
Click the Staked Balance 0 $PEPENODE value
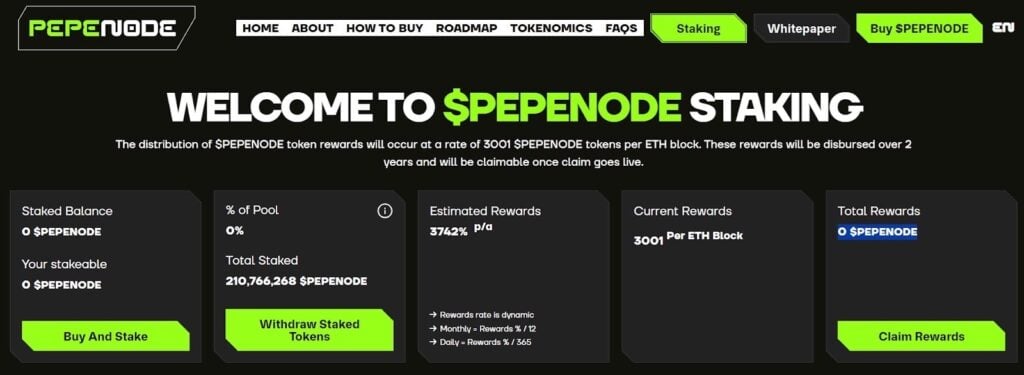tap(61, 232)
